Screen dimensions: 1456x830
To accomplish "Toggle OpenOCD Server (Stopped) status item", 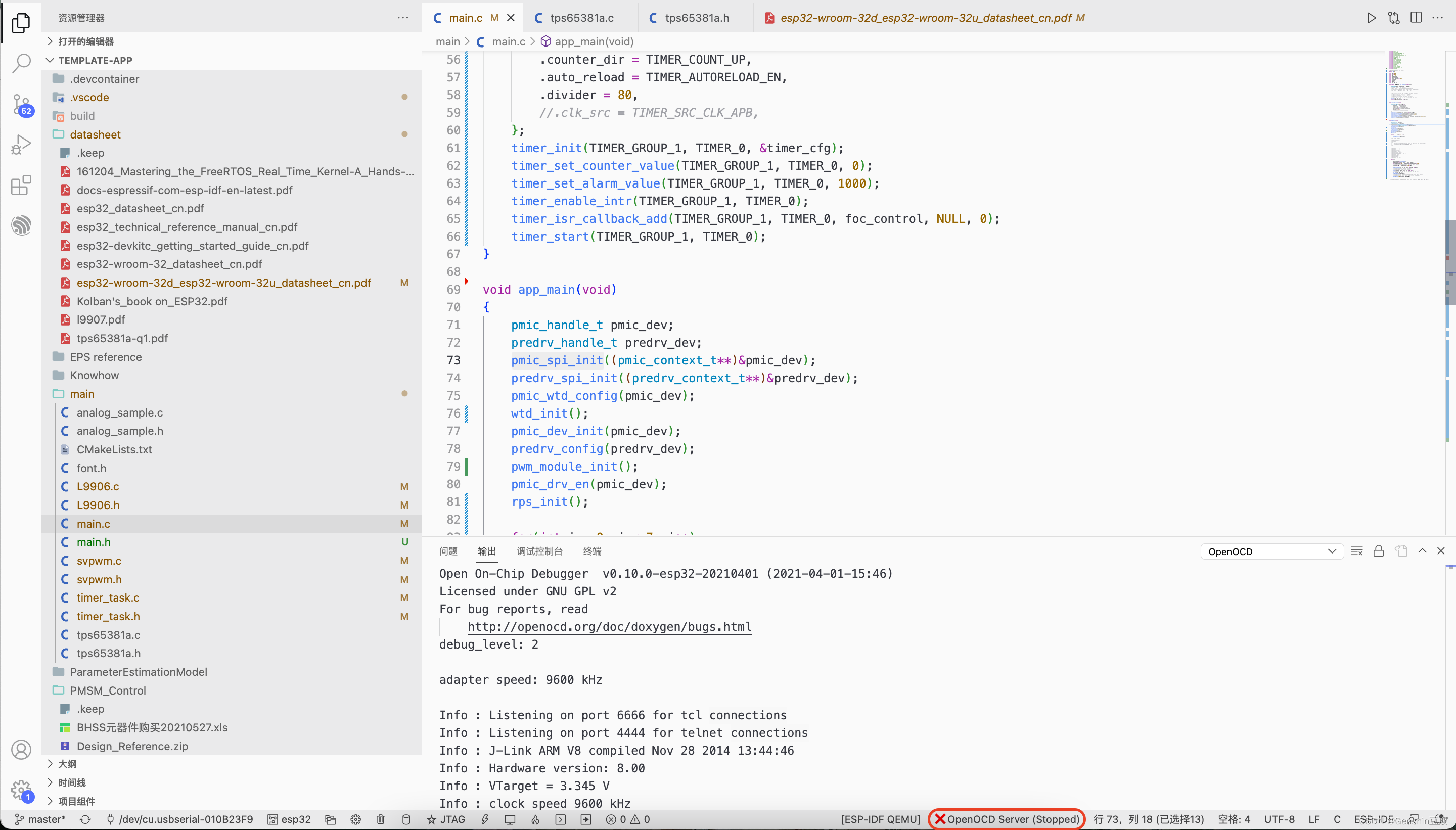I will point(1007,819).
